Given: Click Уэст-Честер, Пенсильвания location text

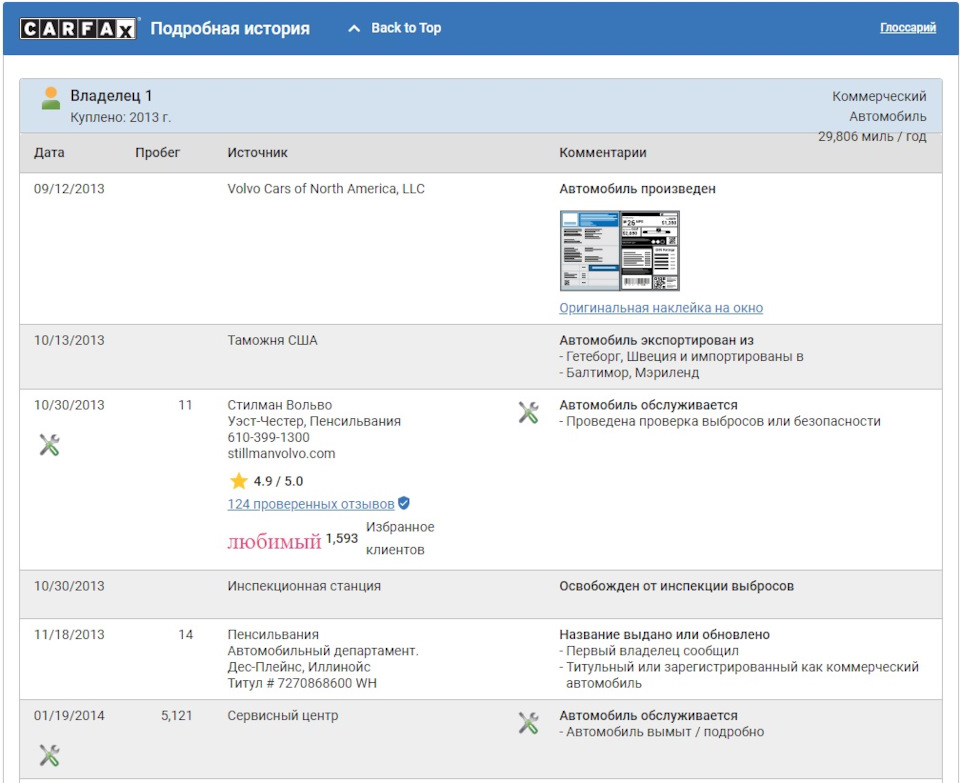Looking at the screenshot, I should click(314, 421).
